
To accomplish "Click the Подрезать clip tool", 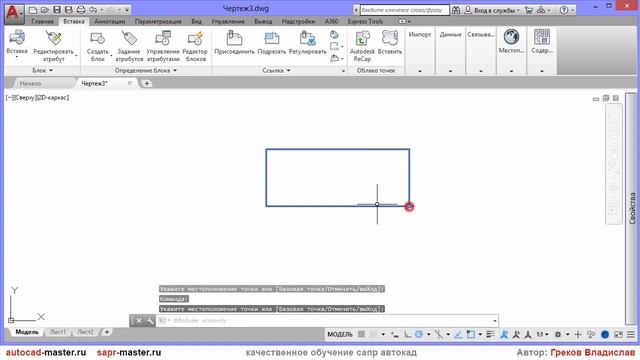I will [271, 42].
